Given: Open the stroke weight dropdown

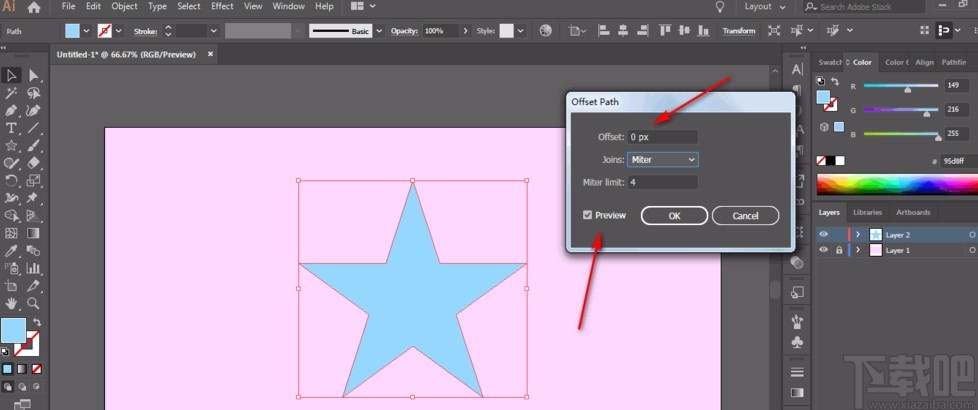Looking at the screenshot, I should point(214,31).
